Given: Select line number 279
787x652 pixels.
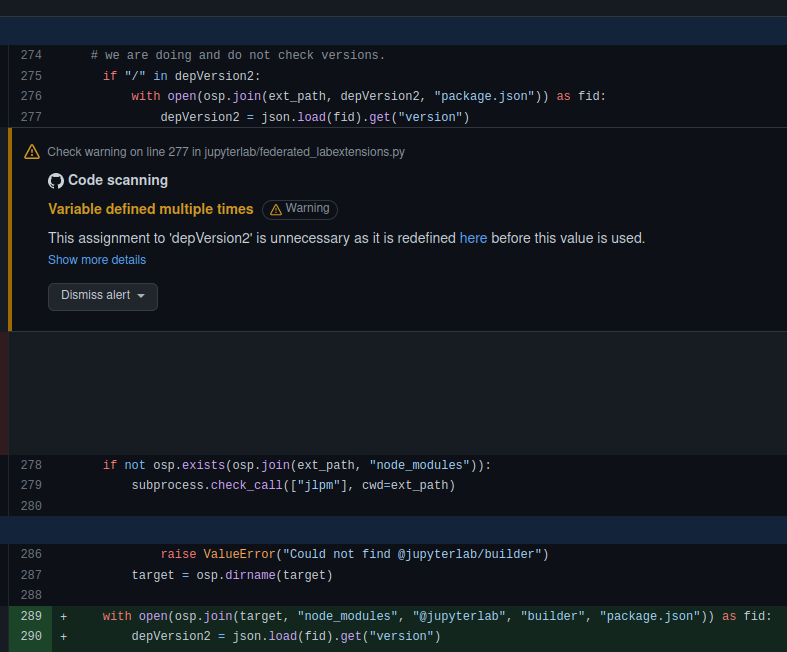Looking at the screenshot, I should (31, 485).
